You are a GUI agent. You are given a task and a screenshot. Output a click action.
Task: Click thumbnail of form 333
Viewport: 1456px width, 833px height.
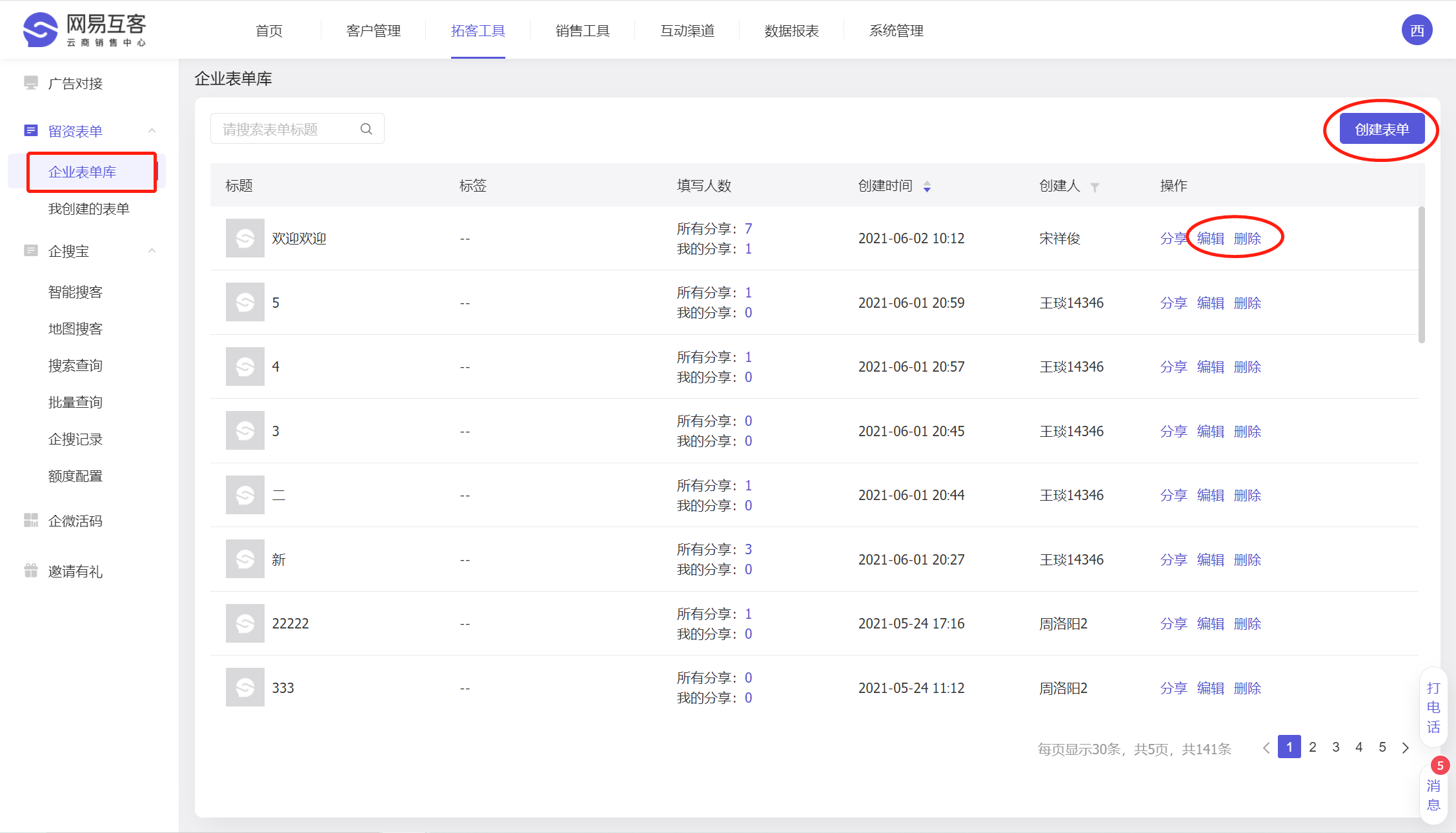tap(245, 687)
